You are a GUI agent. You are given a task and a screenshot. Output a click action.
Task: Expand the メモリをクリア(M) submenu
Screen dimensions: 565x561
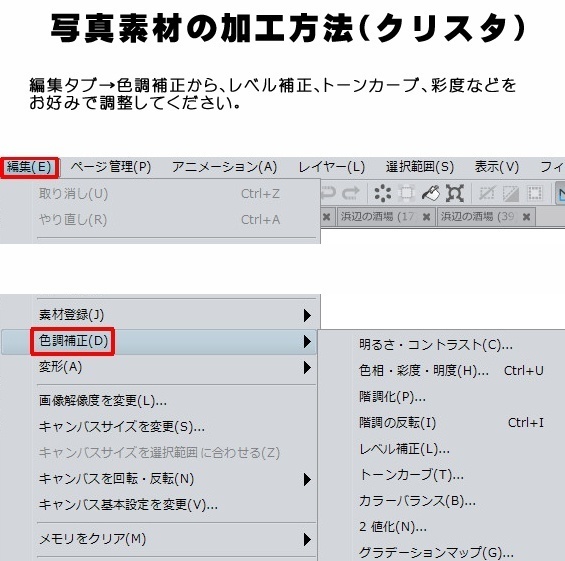[x=160, y=539]
